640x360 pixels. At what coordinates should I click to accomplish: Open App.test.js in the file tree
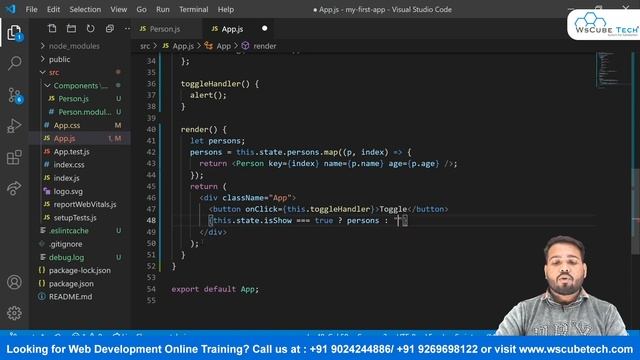point(71,151)
